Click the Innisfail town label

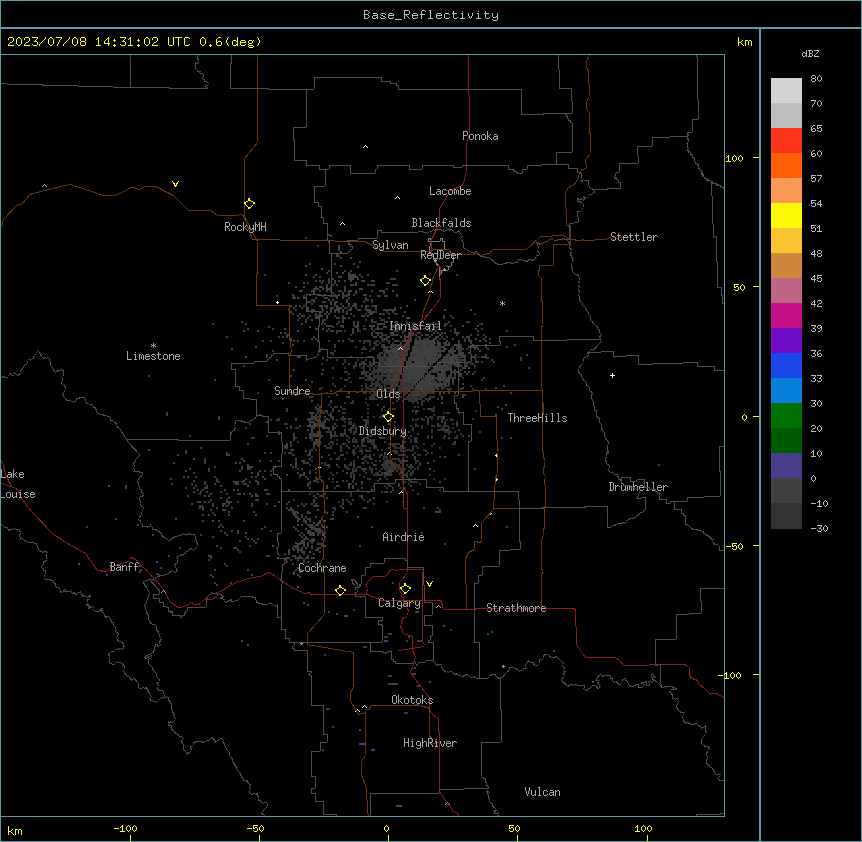415,326
